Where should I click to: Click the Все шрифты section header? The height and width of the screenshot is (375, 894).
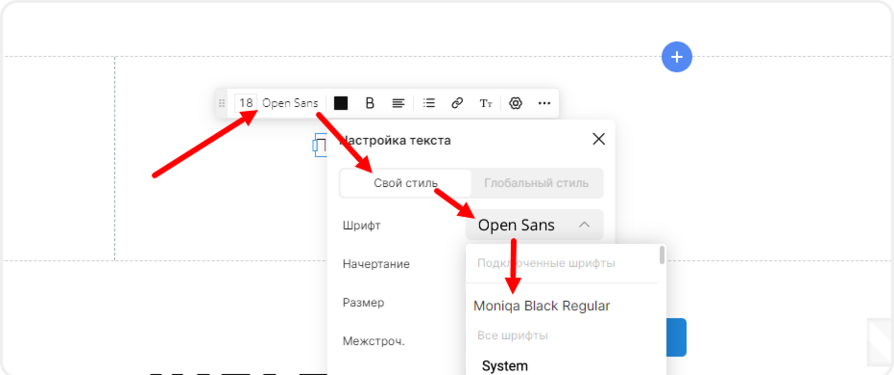point(513,336)
